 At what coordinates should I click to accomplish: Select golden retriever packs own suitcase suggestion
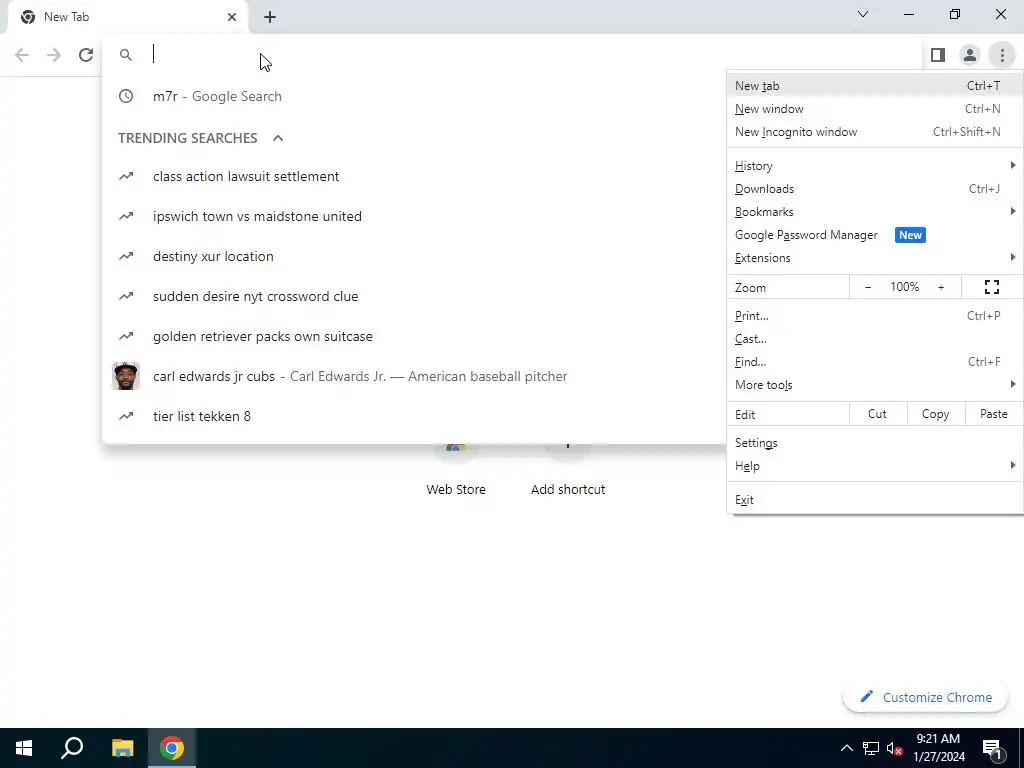pyautogui.click(x=414, y=336)
